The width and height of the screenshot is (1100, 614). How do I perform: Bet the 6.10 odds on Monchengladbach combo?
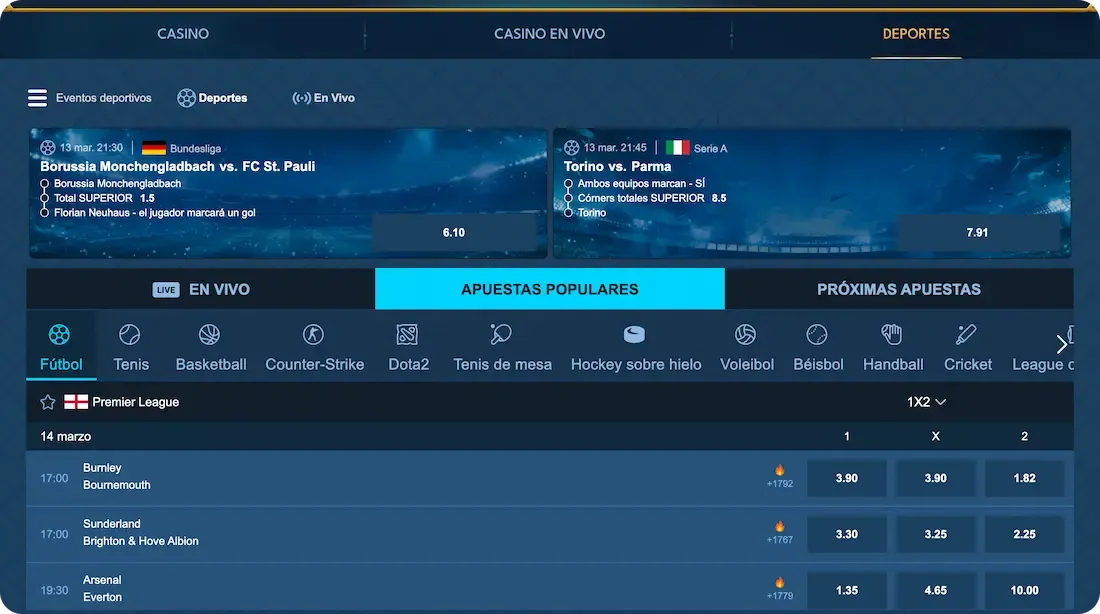coord(455,231)
